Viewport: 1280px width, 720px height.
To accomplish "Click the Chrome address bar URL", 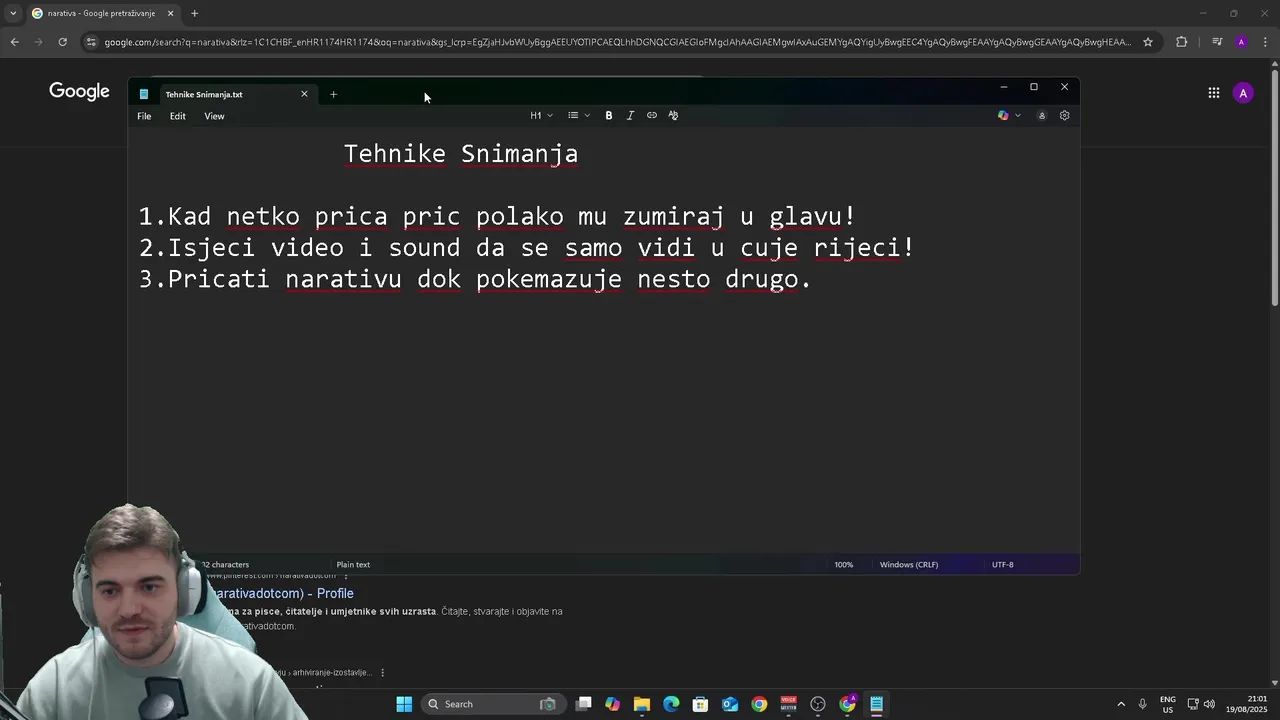I will 617,42.
